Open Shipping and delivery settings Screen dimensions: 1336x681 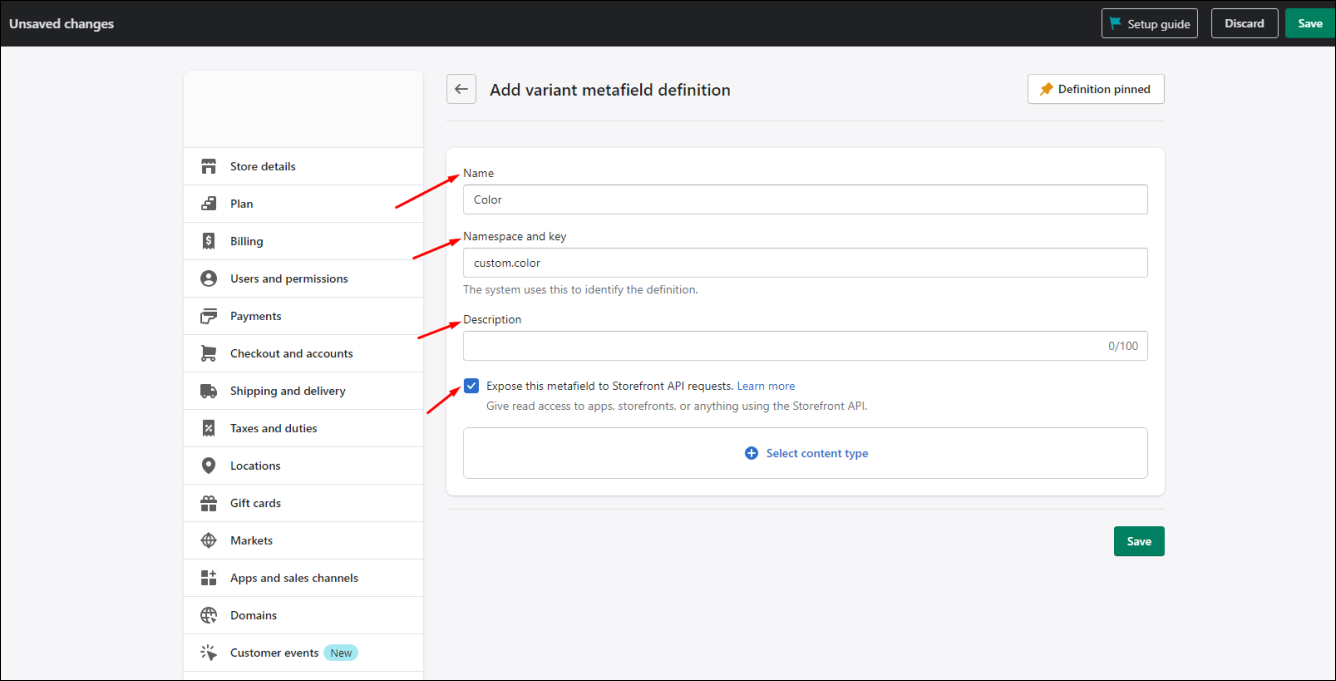point(304,391)
